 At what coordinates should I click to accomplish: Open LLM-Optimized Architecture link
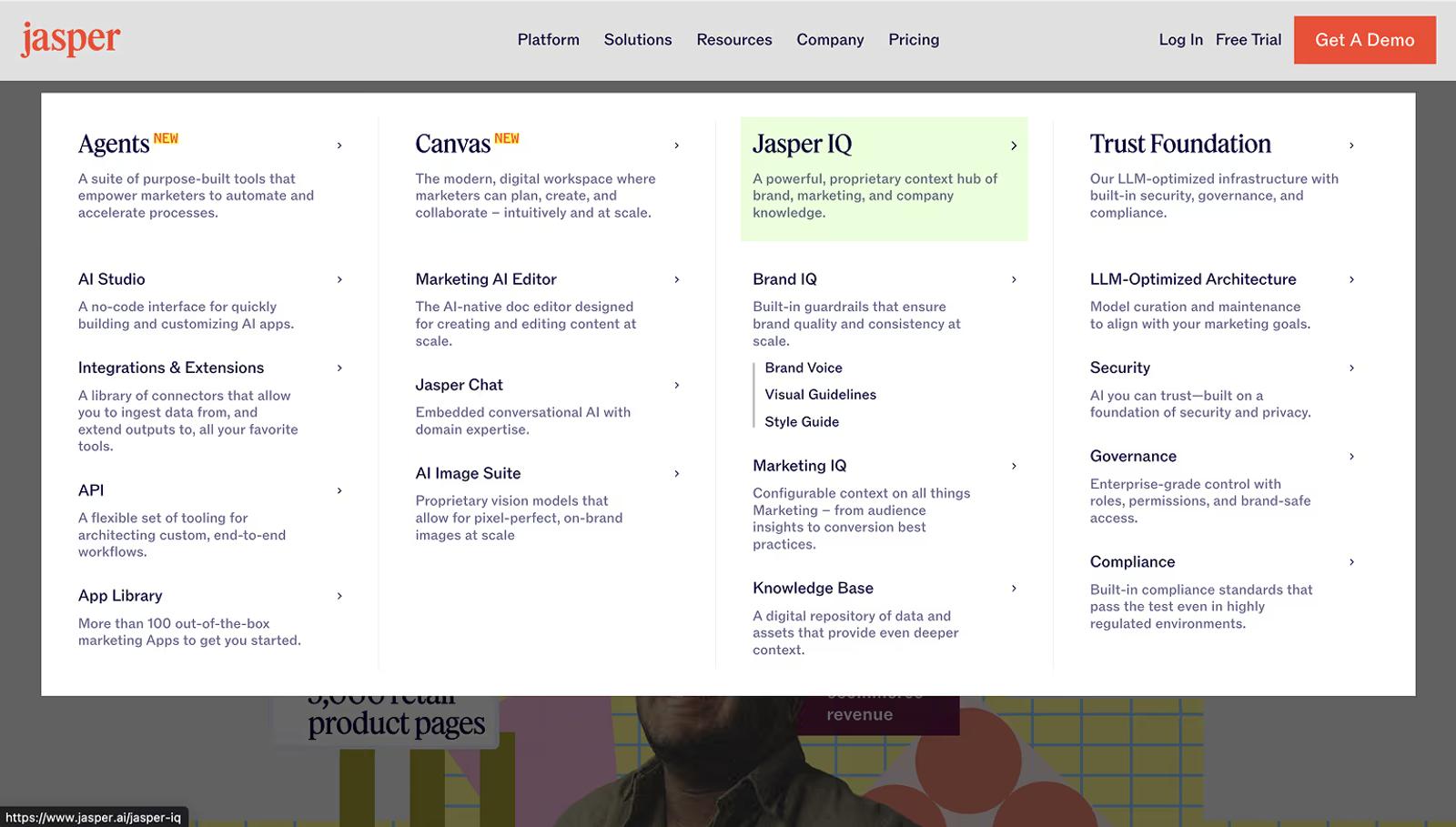tap(1193, 279)
